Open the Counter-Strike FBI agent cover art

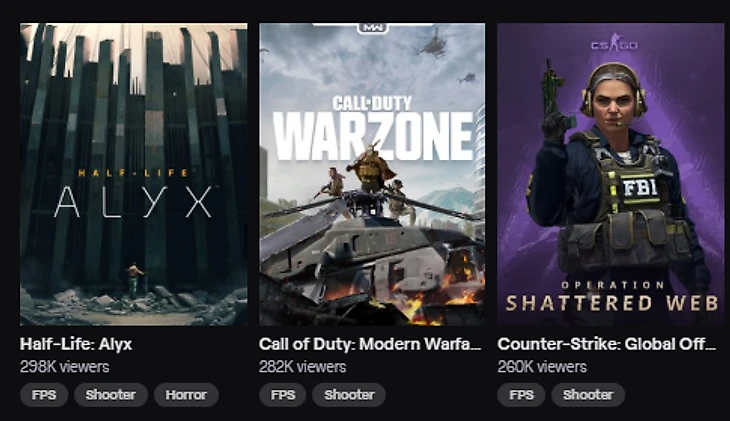click(611, 174)
